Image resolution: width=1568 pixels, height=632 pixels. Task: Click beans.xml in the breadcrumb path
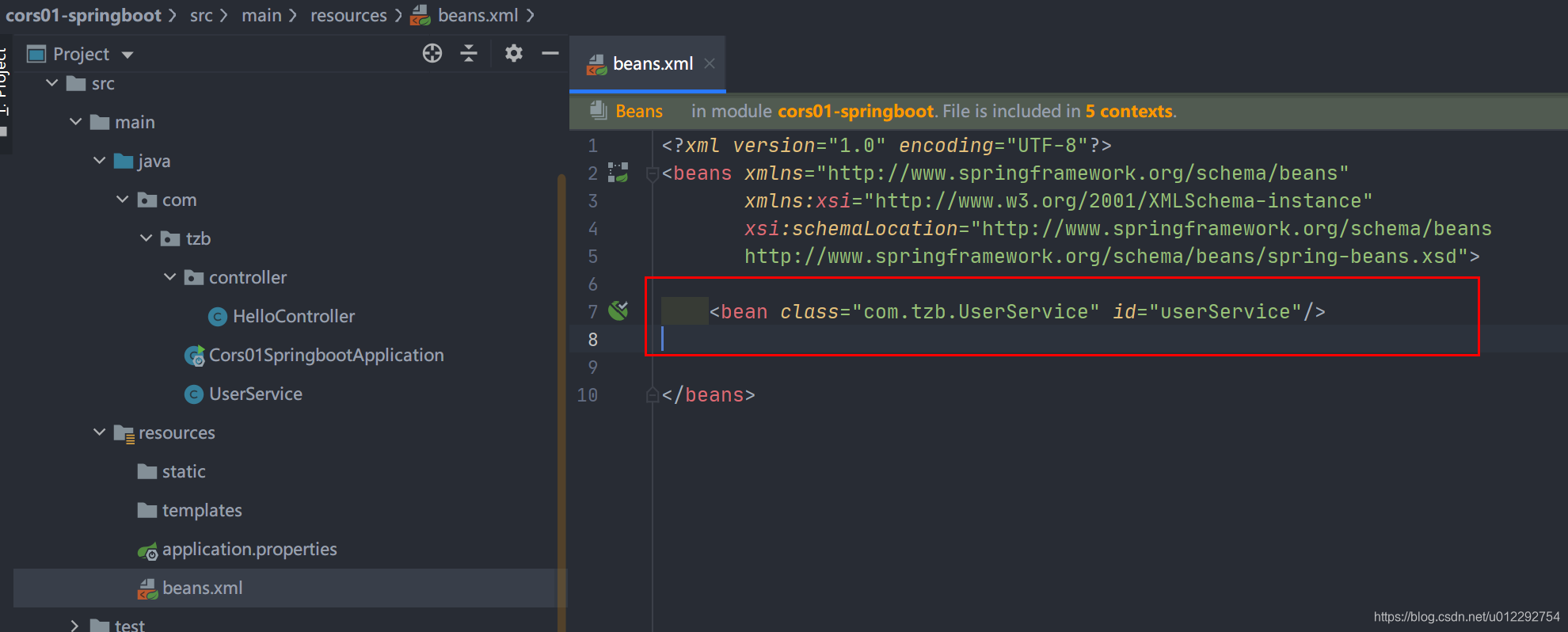coord(478,15)
